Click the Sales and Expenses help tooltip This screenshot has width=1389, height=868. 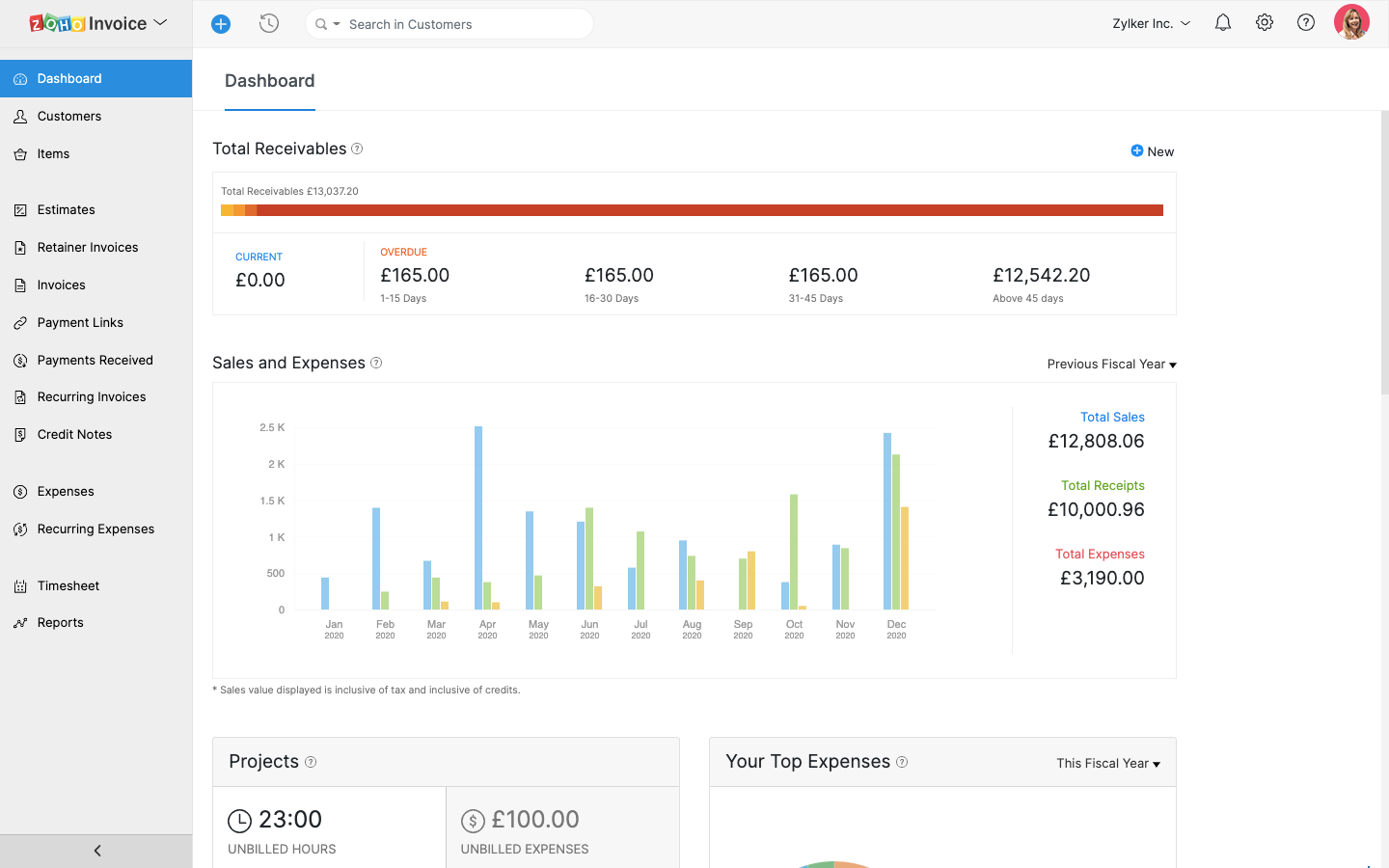point(377,364)
